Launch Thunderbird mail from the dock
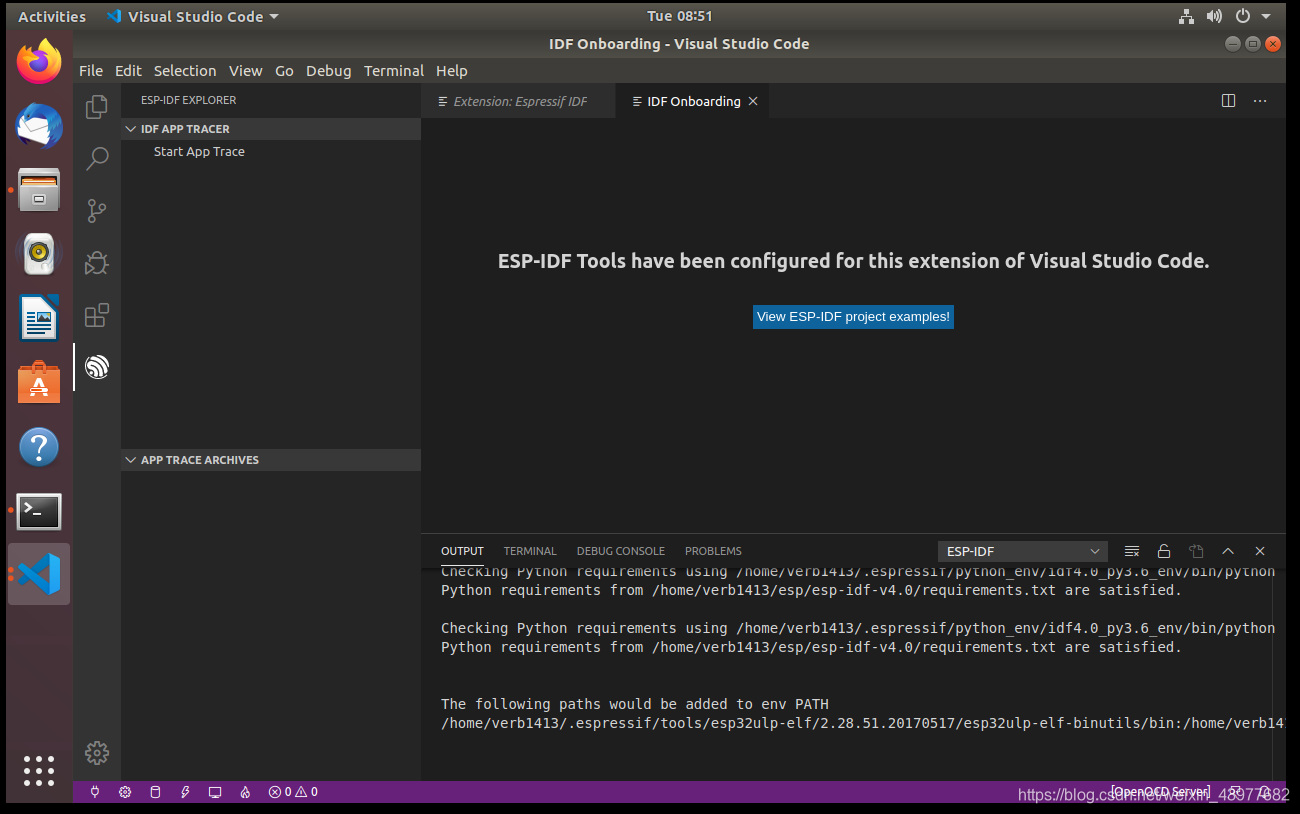1300x814 pixels. (39, 126)
